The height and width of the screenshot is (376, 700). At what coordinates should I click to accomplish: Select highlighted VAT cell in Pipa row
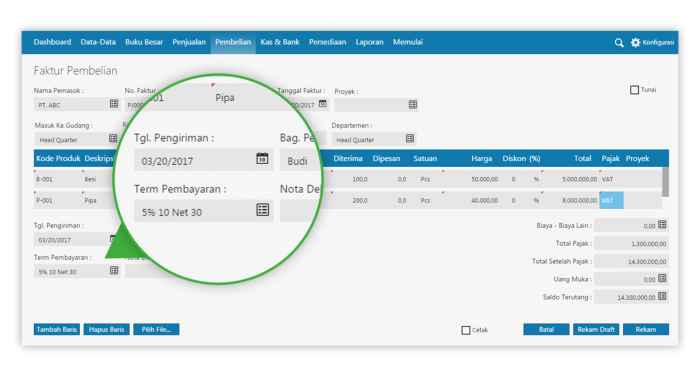(x=612, y=201)
